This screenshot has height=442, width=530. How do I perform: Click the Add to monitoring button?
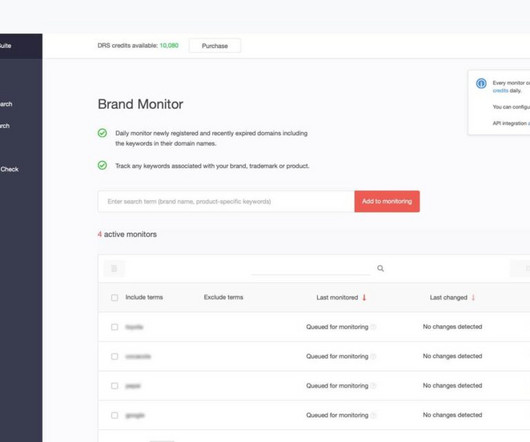387,201
